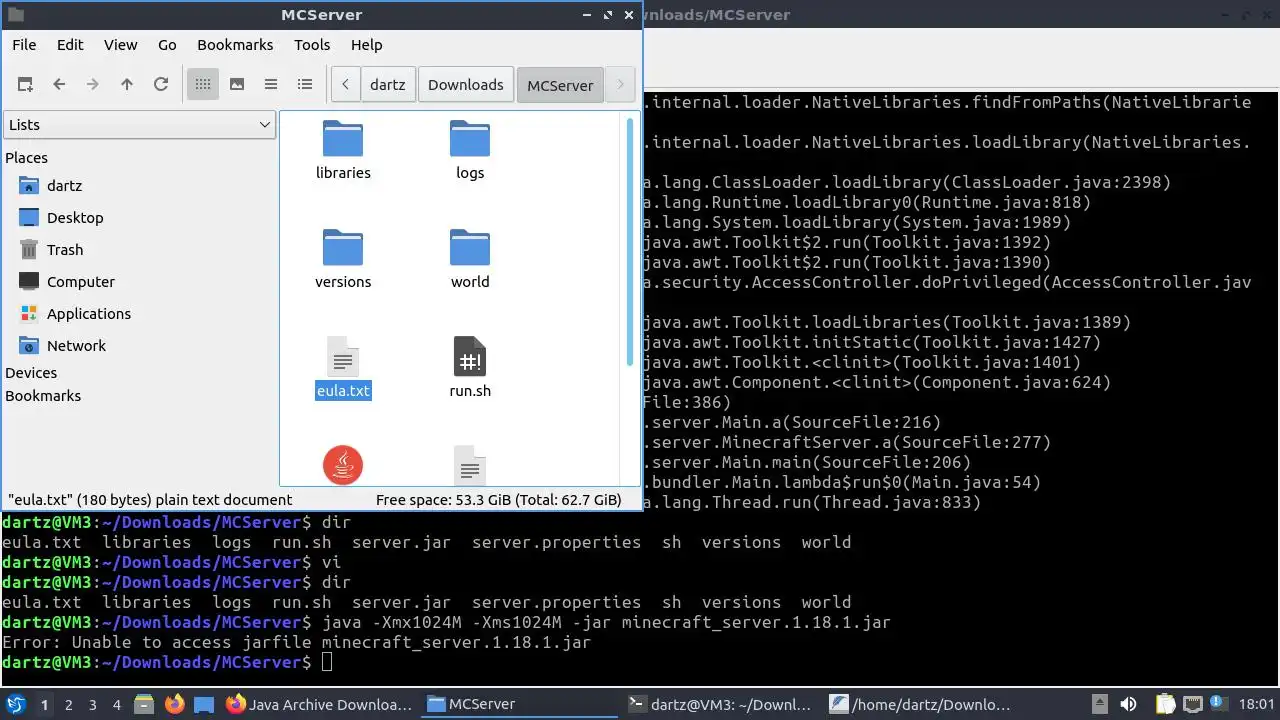Select the world folder icon

tap(470, 248)
